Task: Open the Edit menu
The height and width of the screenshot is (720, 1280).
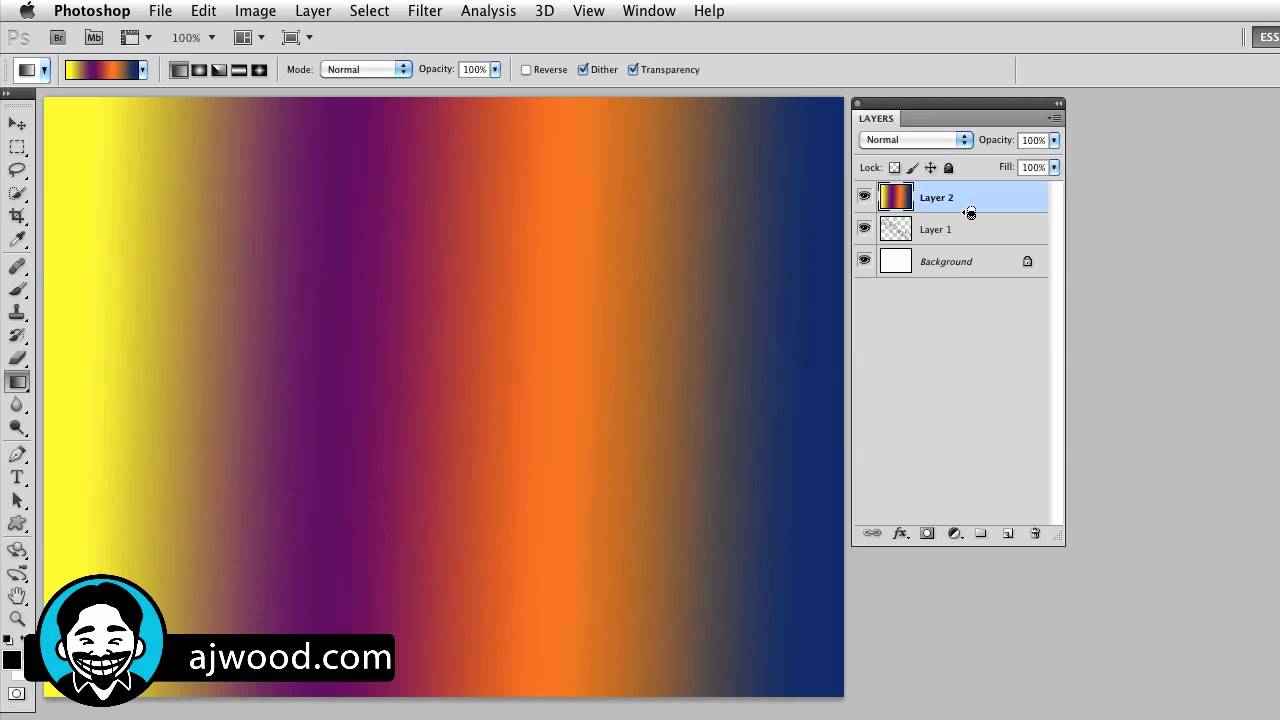Action: pyautogui.click(x=203, y=11)
